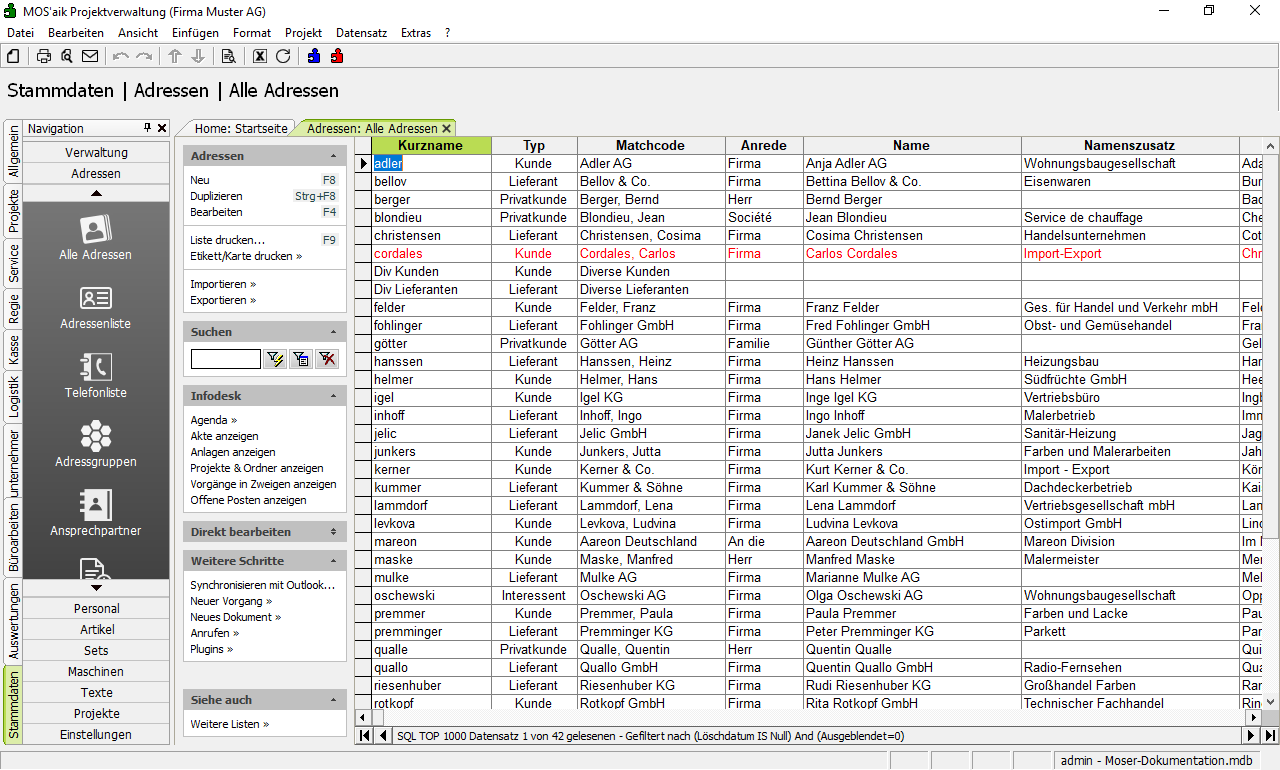Click Synchronisieren mit Outlook link
Screen dimensions: 1280x770
click(x=262, y=585)
